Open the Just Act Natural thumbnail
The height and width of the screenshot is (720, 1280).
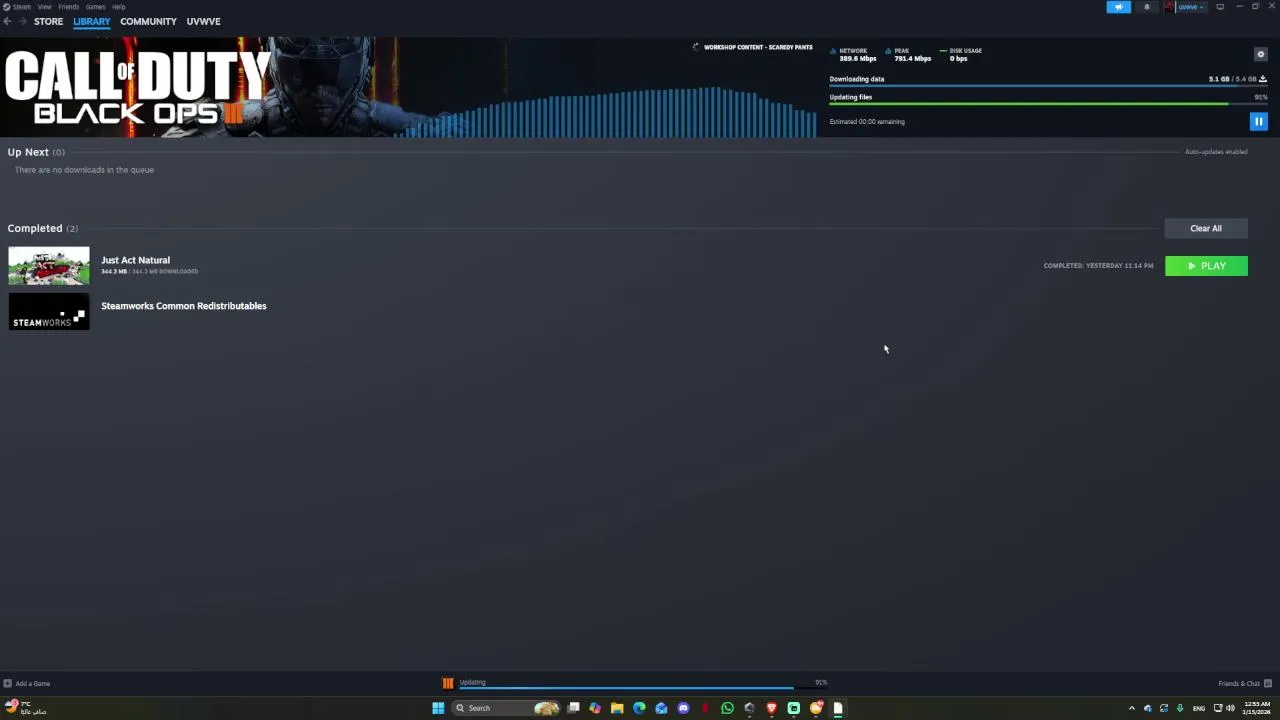click(x=49, y=266)
